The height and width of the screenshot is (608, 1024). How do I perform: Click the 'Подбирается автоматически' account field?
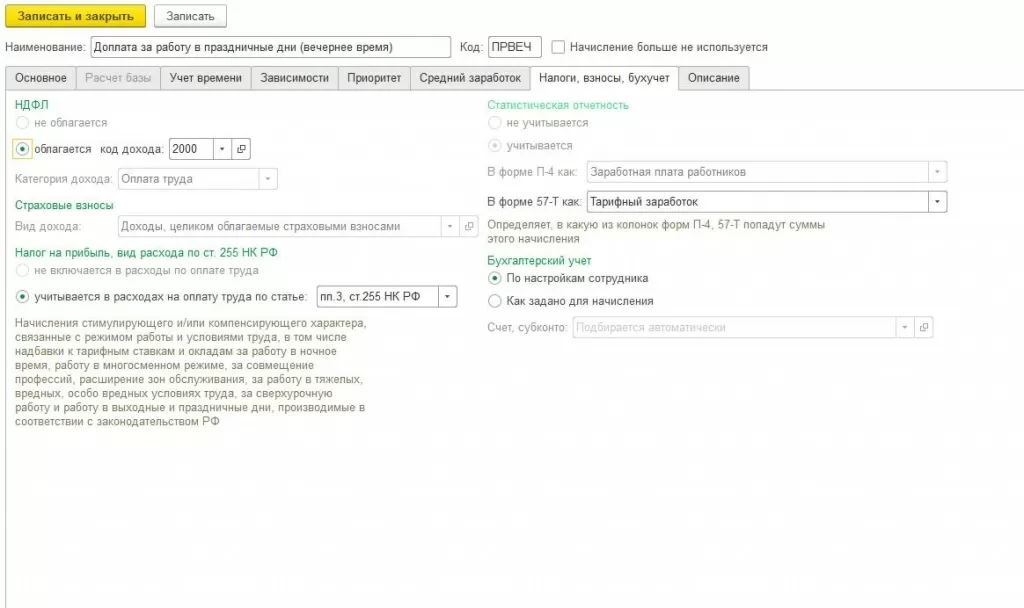(734, 327)
